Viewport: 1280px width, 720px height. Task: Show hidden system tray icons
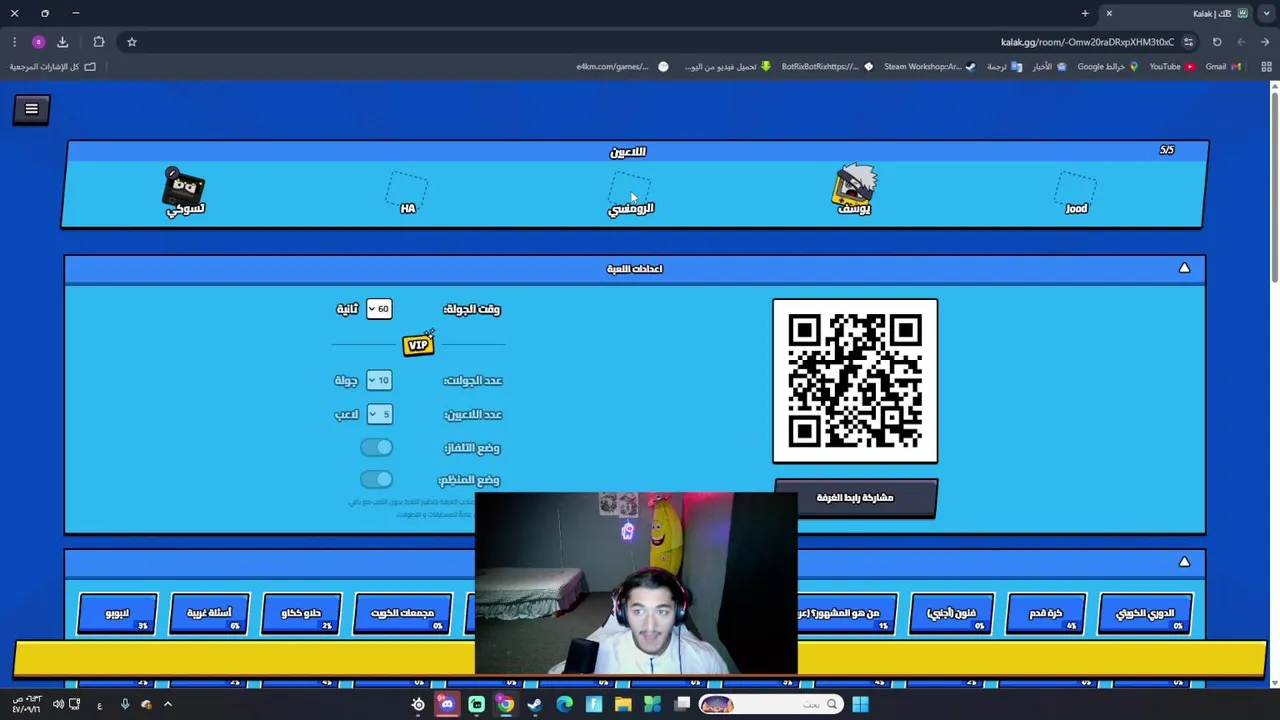(x=167, y=705)
